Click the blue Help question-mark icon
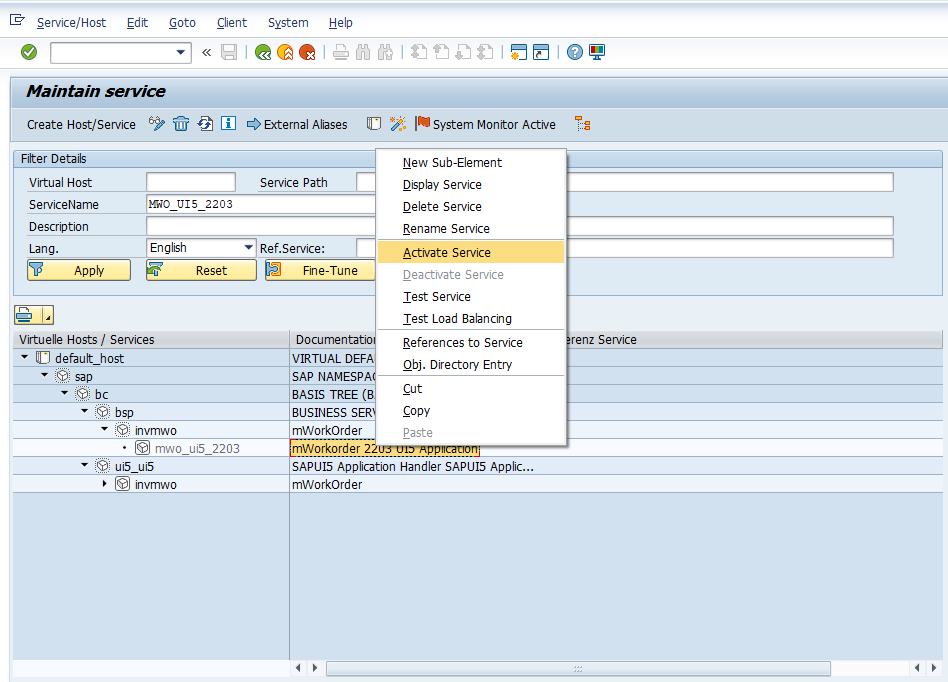This screenshot has width=948, height=682. [574, 52]
